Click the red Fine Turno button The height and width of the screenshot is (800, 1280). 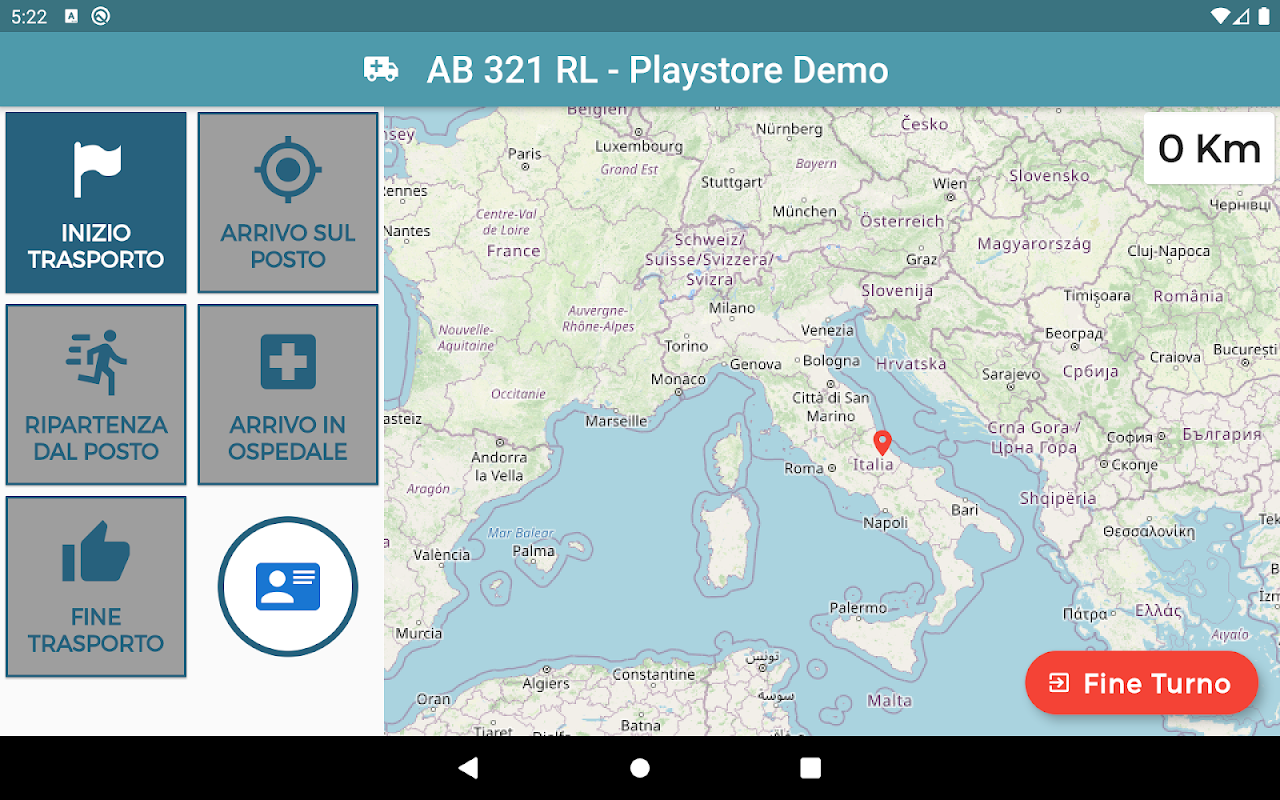coord(1141,683)
